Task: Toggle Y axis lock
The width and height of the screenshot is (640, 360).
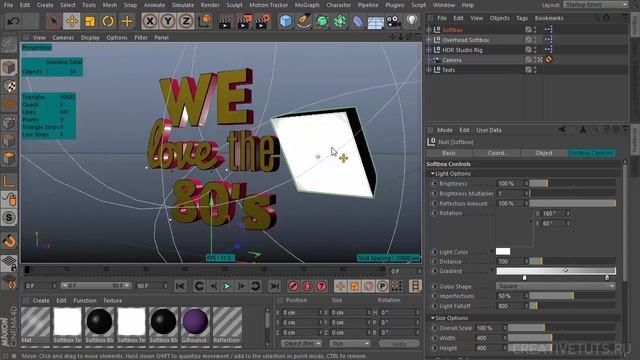Action: [x=168, y=21]
